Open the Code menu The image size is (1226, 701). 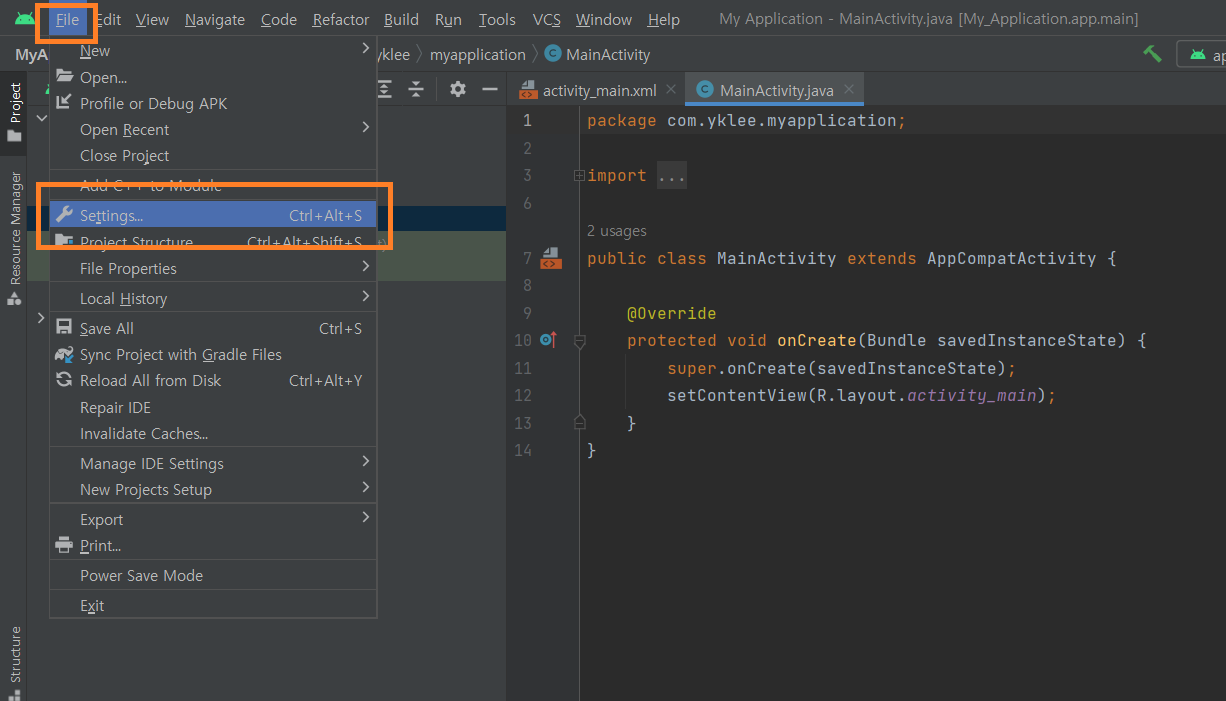pos(279,20)
